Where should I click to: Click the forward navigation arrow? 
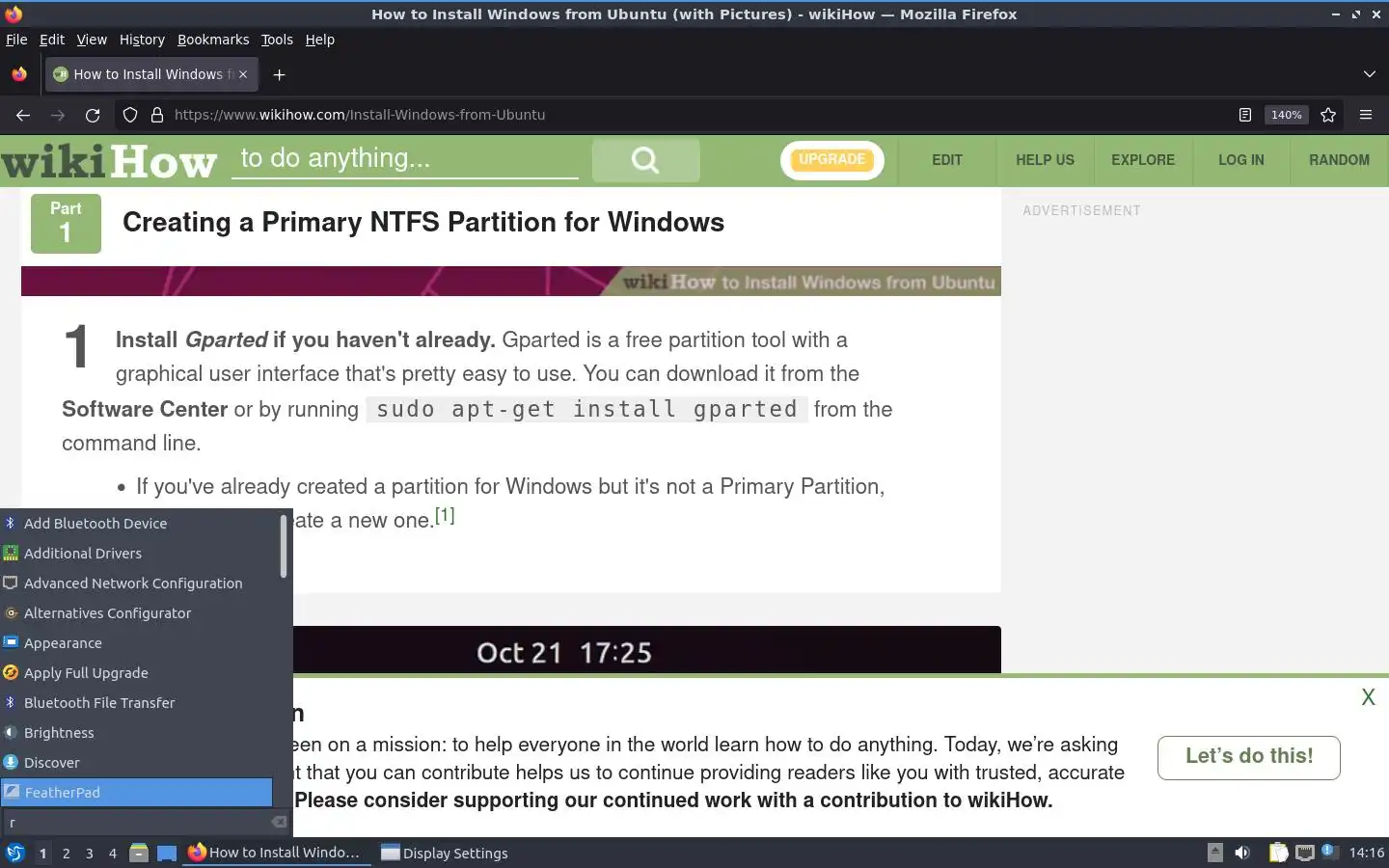pos(58,115)
